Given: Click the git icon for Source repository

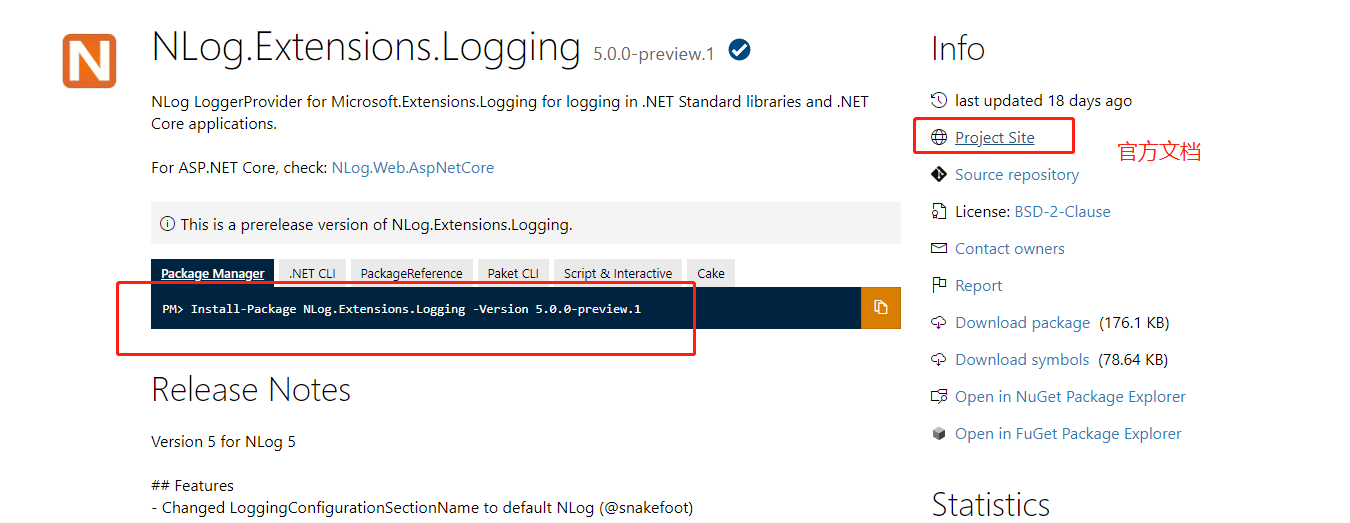Looking at the screenshot, I should click(938, 175).
